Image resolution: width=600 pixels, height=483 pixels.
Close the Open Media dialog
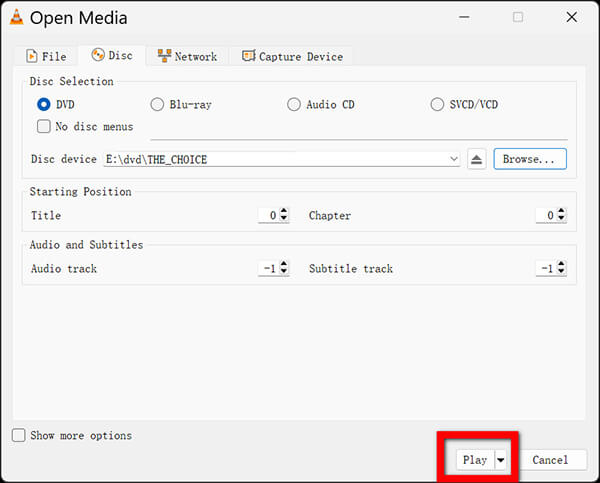coord(572,17)
